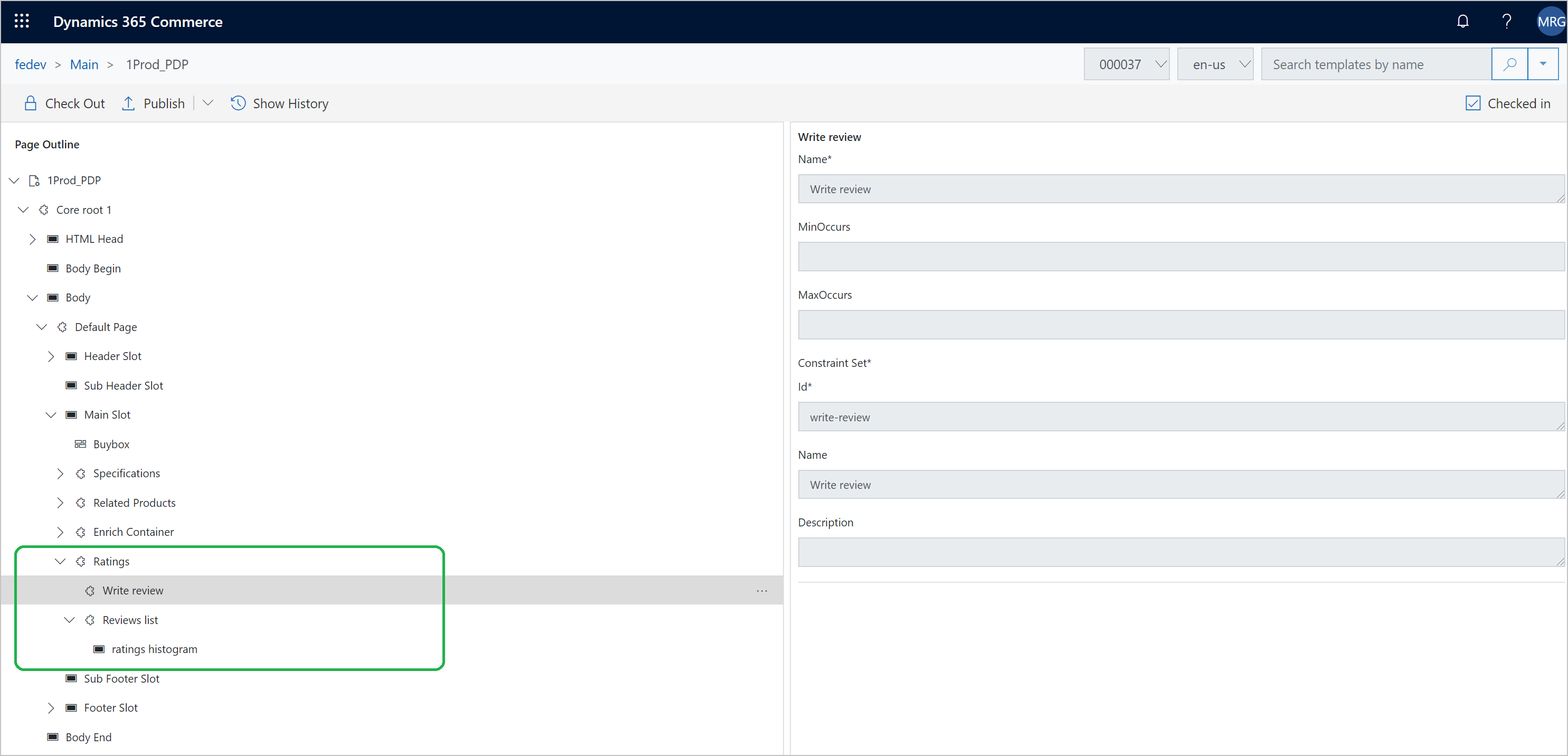Viewport: 1568px width, 756px height.
Task: Click the apps grid icon top-left
Action: [22, 22]
